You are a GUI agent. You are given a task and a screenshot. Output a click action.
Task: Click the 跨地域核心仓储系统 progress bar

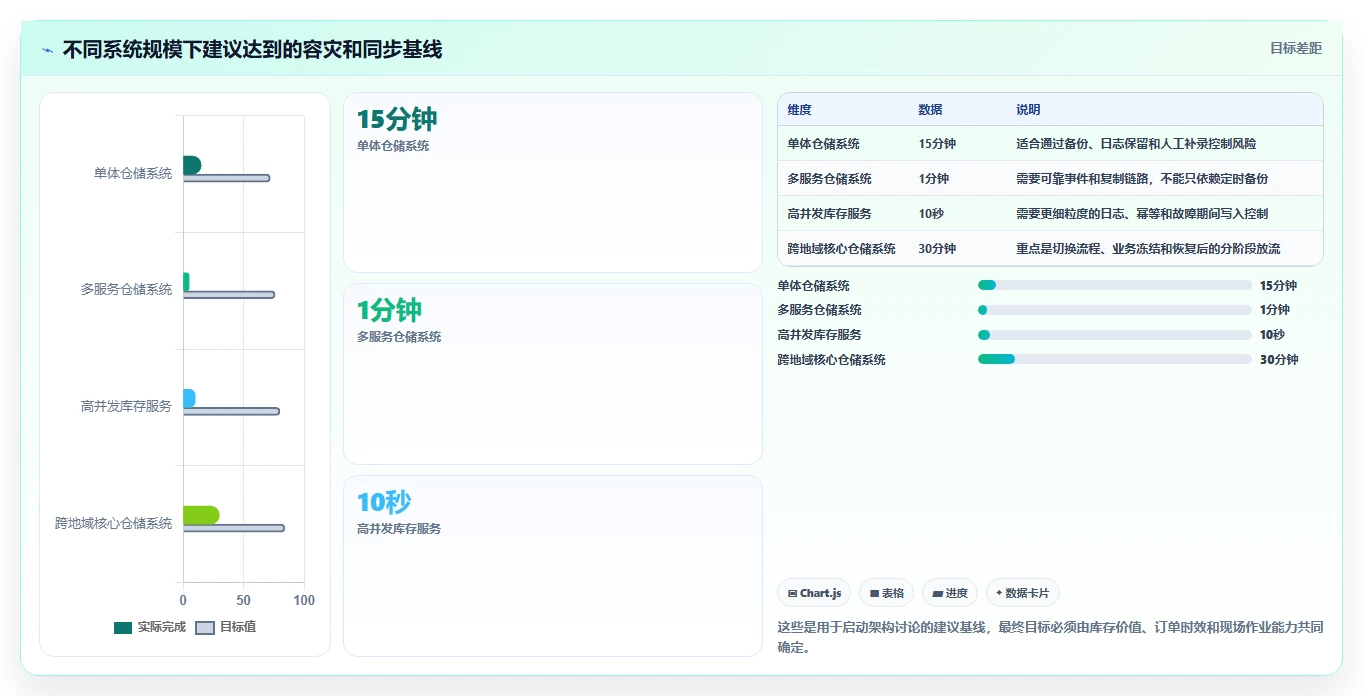pyautogui.click(x=1114, y=359)
